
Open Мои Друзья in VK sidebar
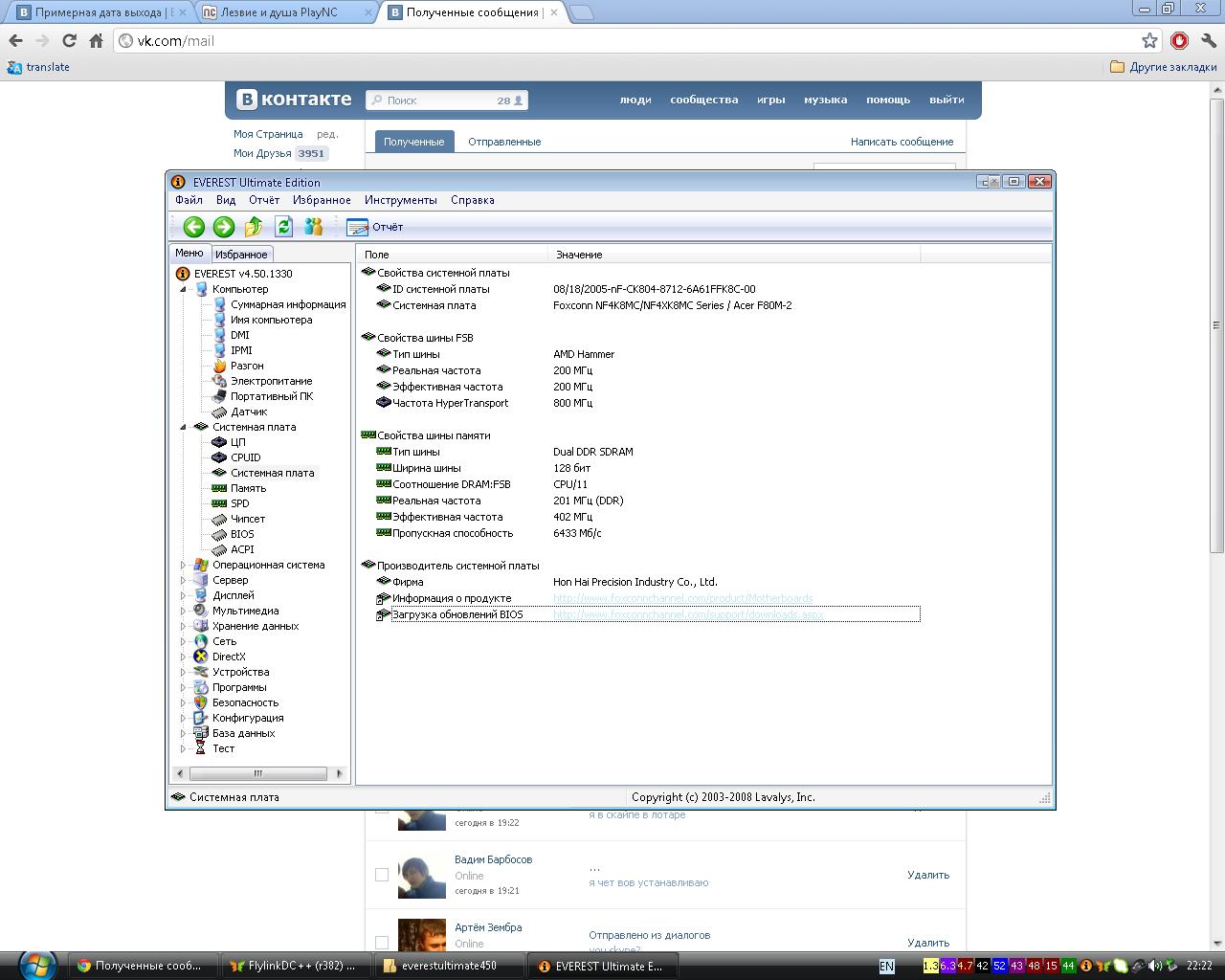pos(262,153)
